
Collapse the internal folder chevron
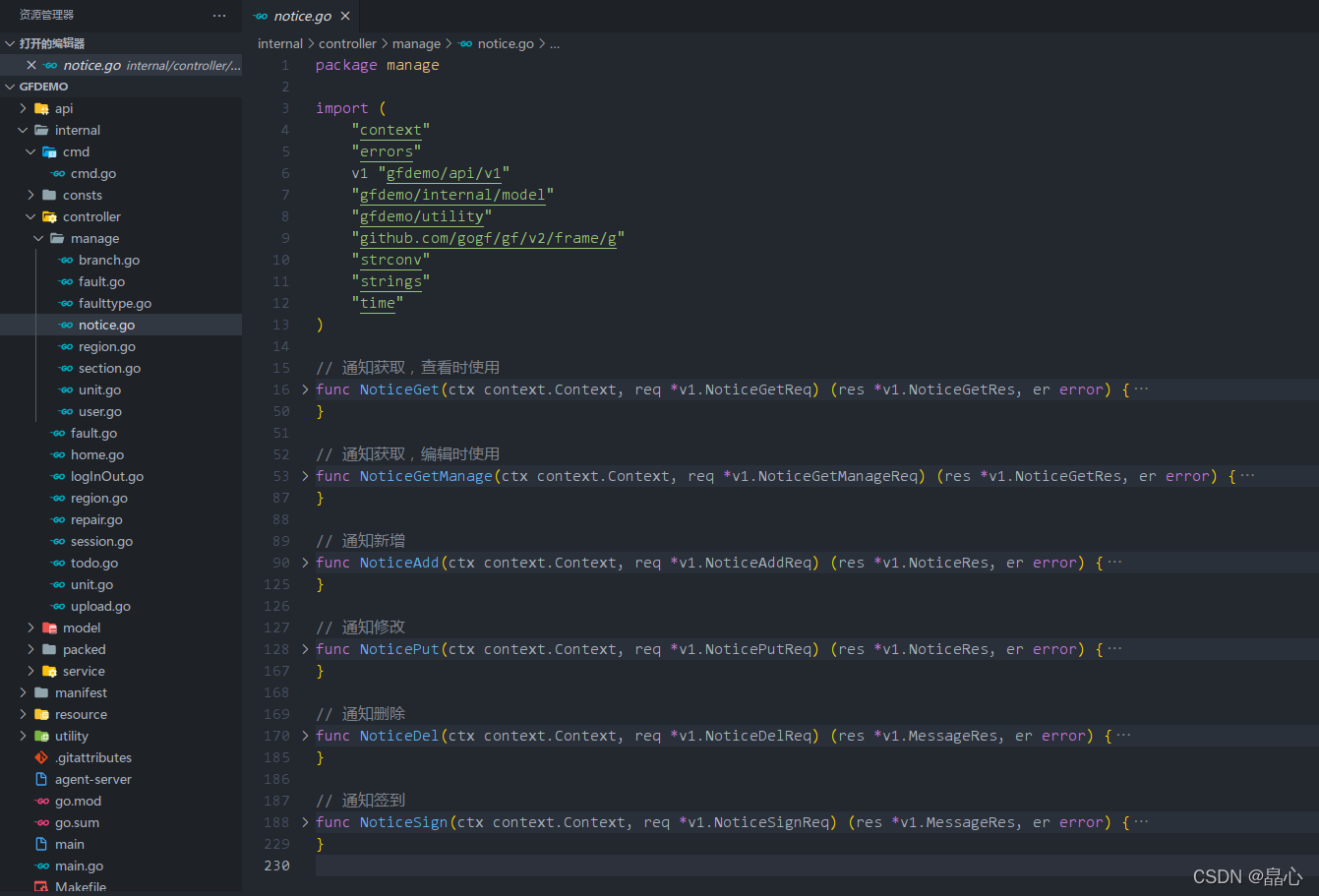pyautogui.click(x=24, y=130)
